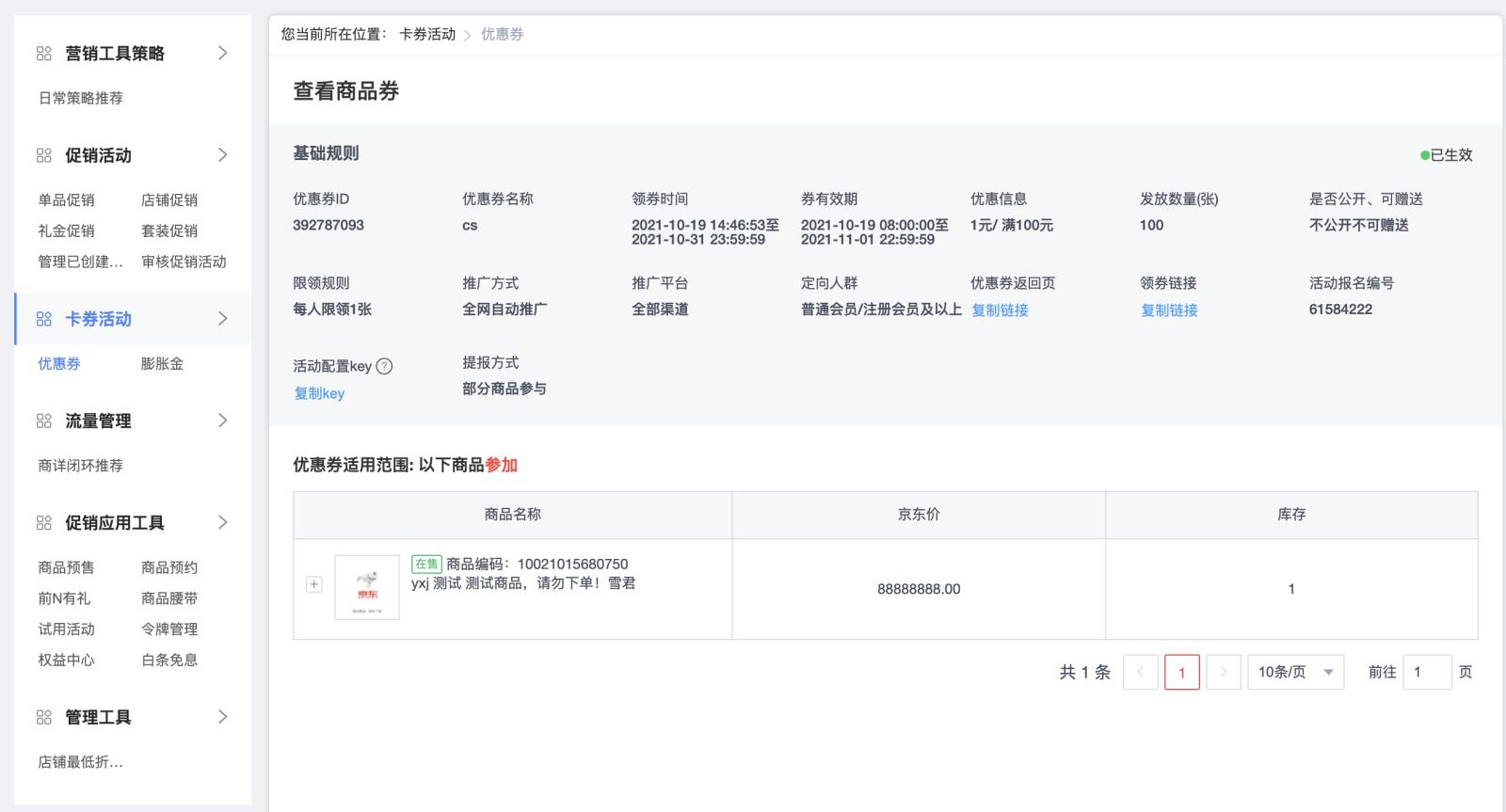The width and height of the screenshot is (1506, 812).
Task: Open the 10条/页 page size dropdown
Action: pos(1296,672)
